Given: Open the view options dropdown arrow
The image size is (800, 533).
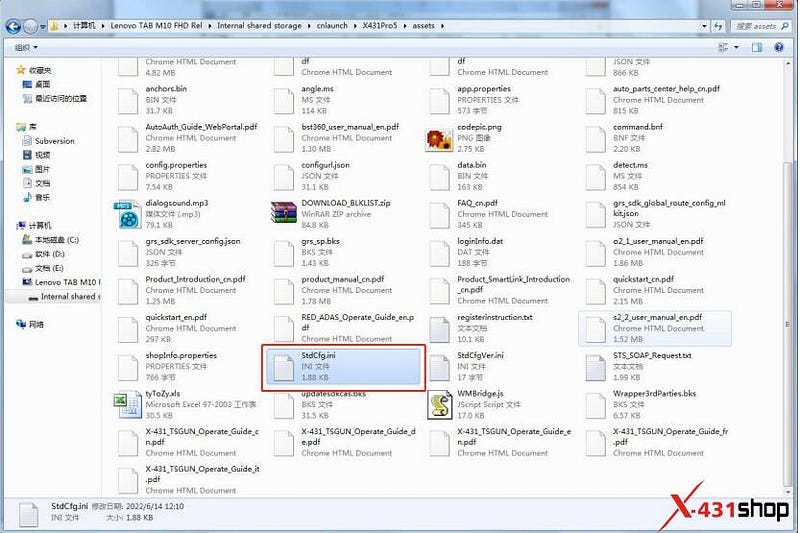Looking at the screenshot, I should click(736, 47).
